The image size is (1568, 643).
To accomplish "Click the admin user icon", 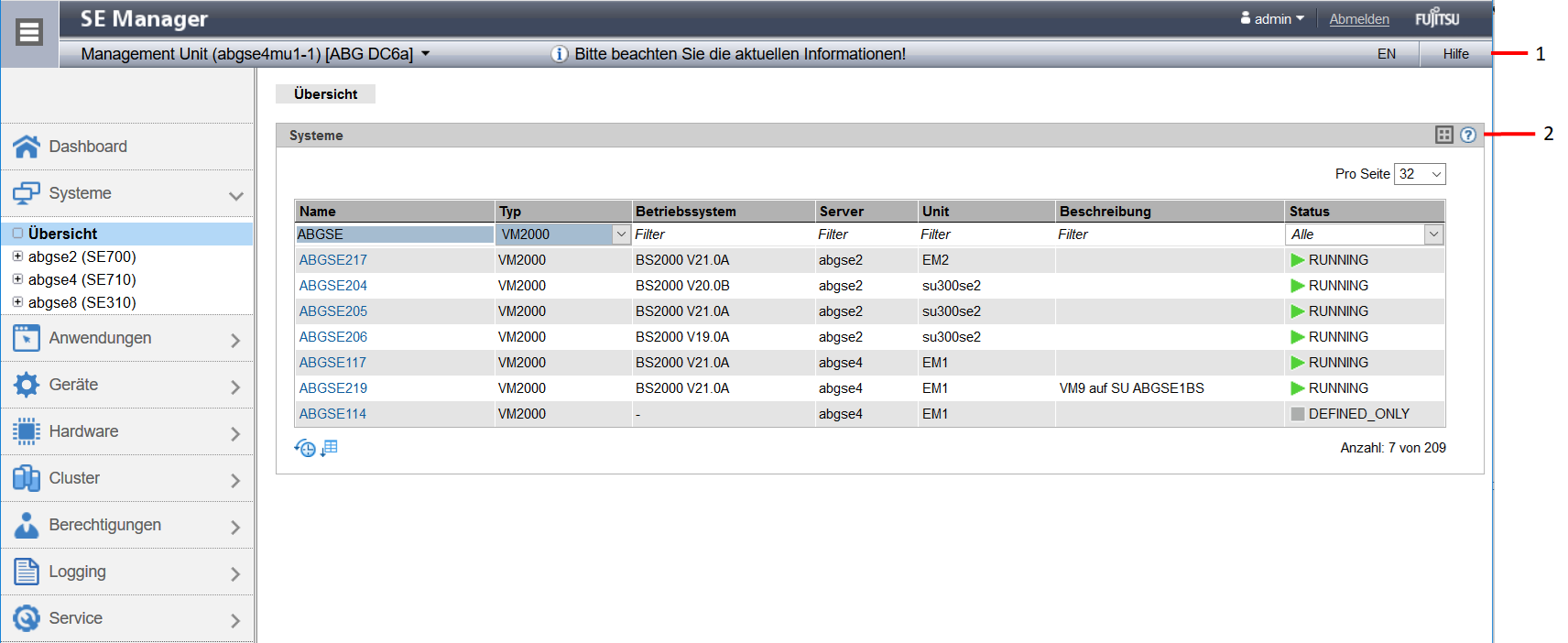I will [1246, 17].
